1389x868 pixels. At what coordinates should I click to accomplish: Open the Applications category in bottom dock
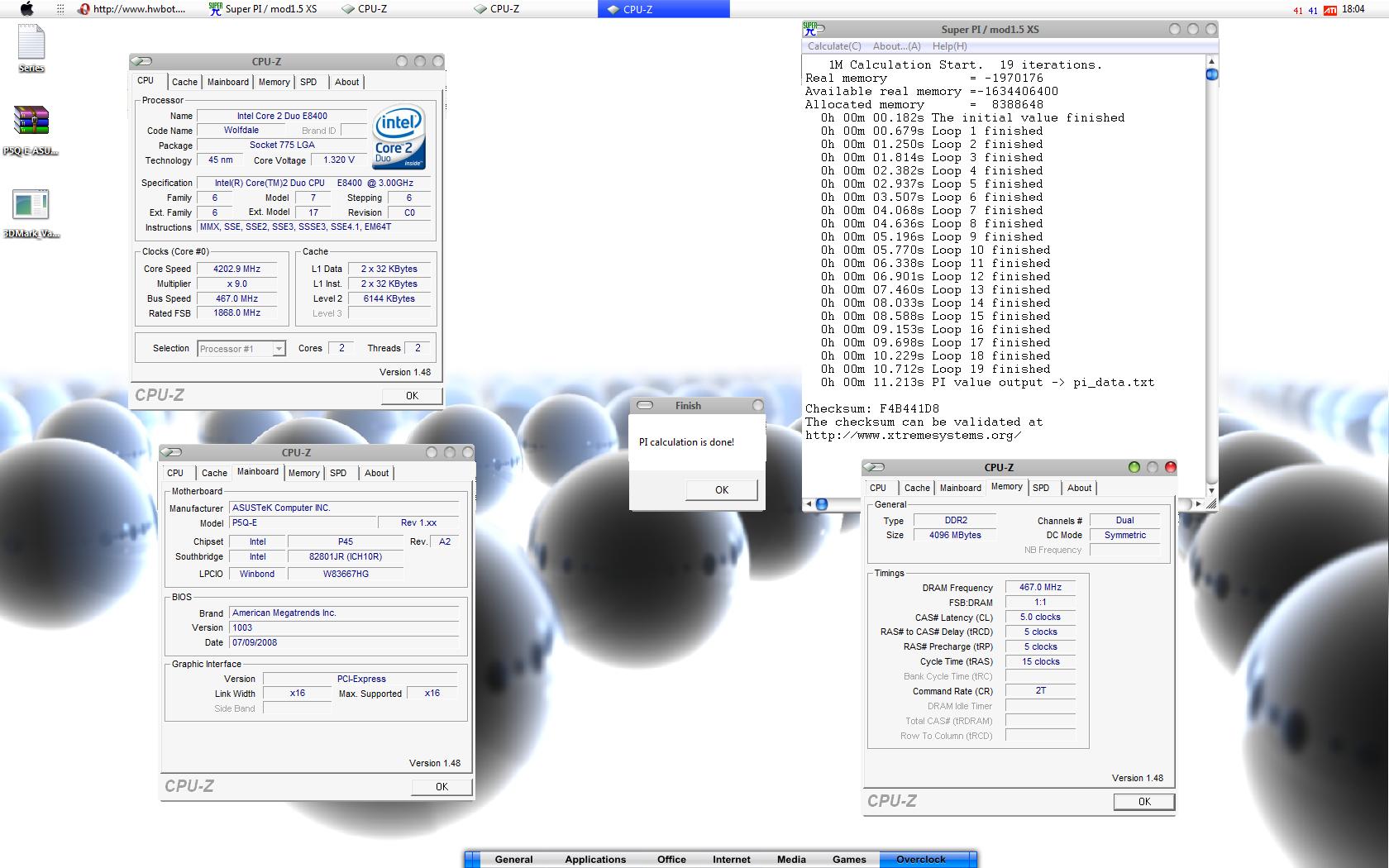point(595,860)
